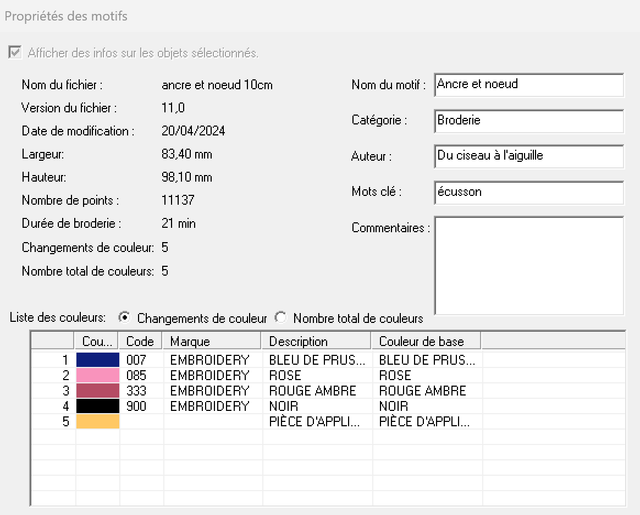Click 'BLEU DE PRUS...' in Couleur de base column
The height and width of the screenshot is (515, 640).
[427, 360]
